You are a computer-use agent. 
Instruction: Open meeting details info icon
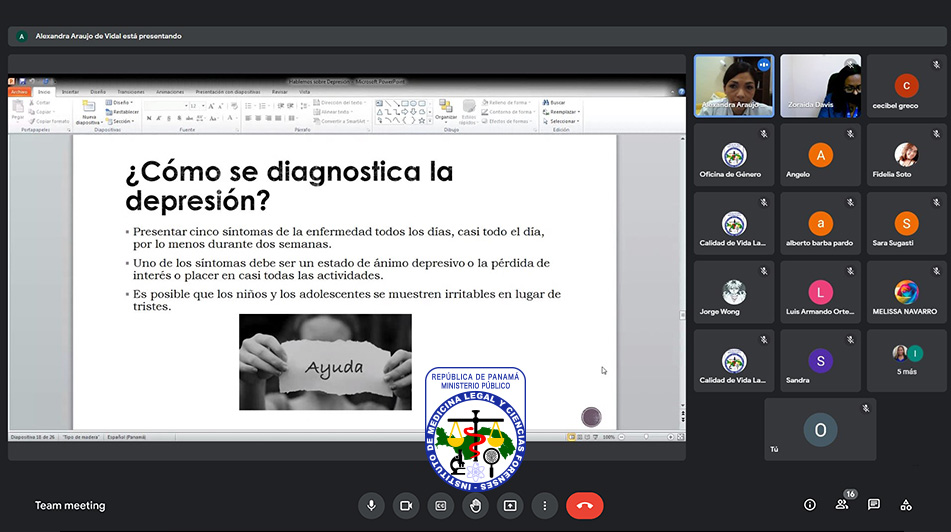click(810, 505)
